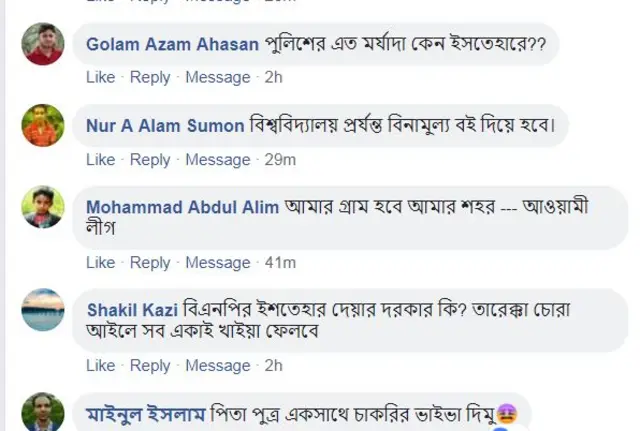Visit Mohammad Abdul Alim's profile name
Screen dimensions: 640x431
(x=184, y=207)
